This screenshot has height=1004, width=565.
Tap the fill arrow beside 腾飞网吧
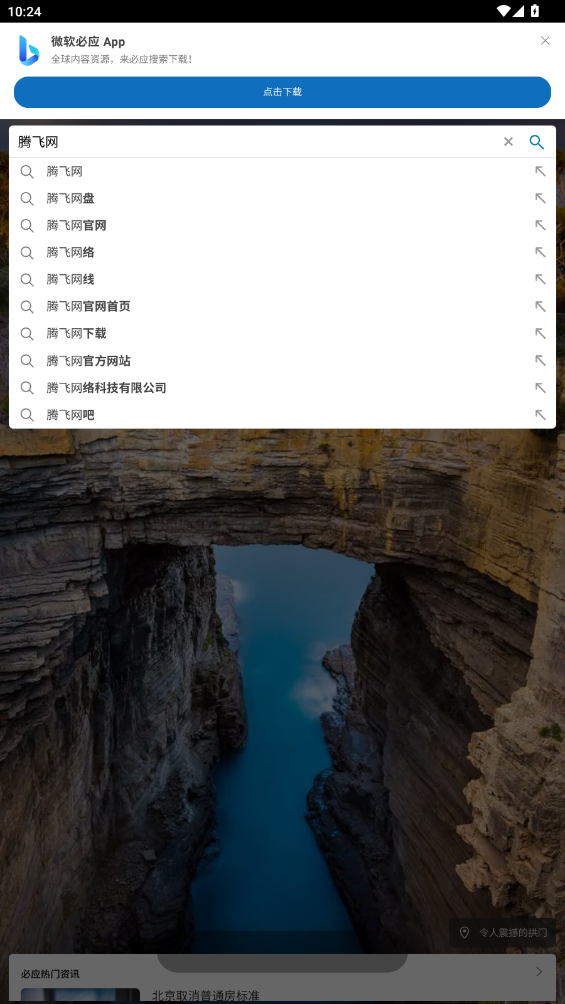pyautogui.click(x=540, y=415)
